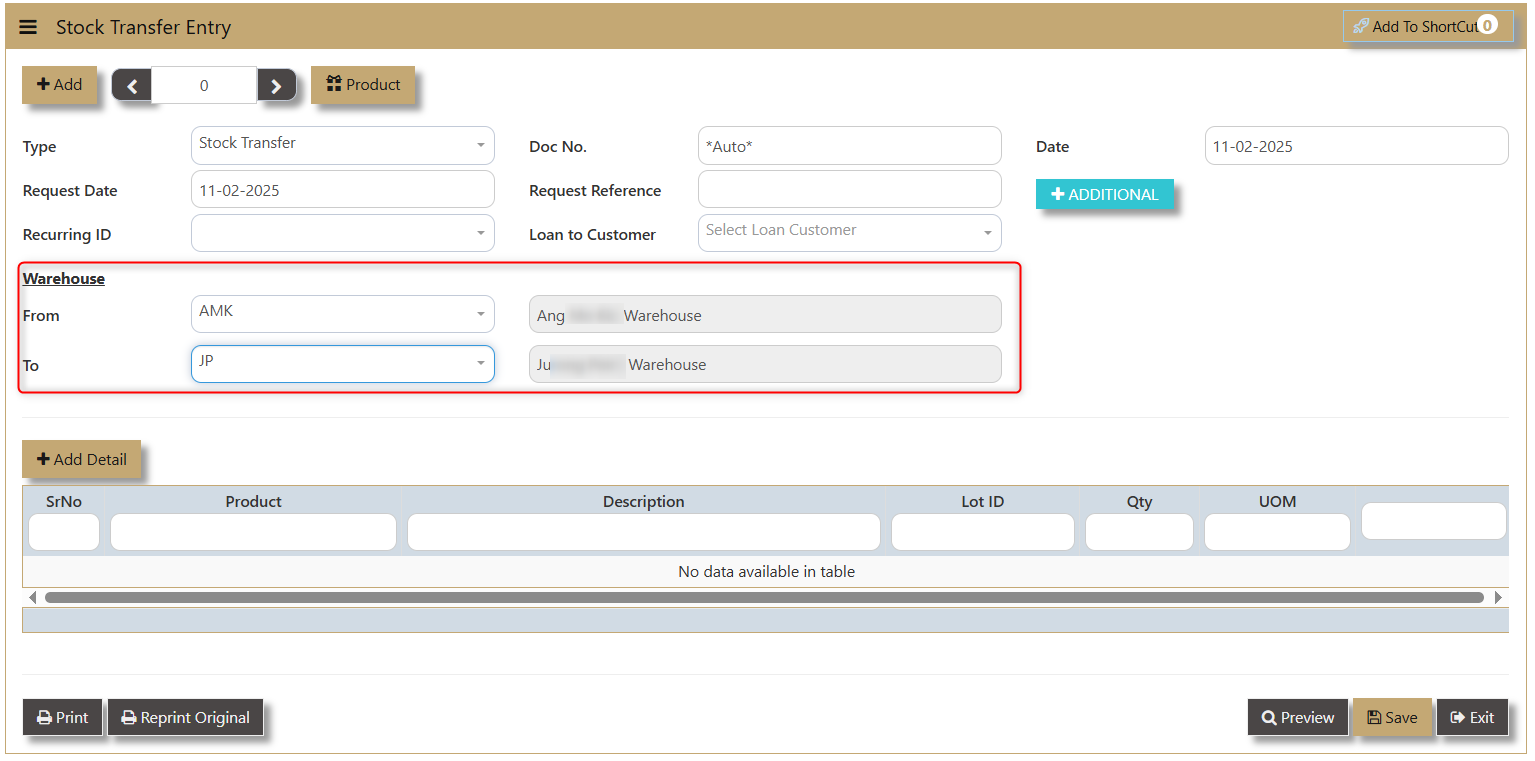Open the To warehouse dropdown
The height and width of the screenshot is (761, 1535).
(342, 364)
